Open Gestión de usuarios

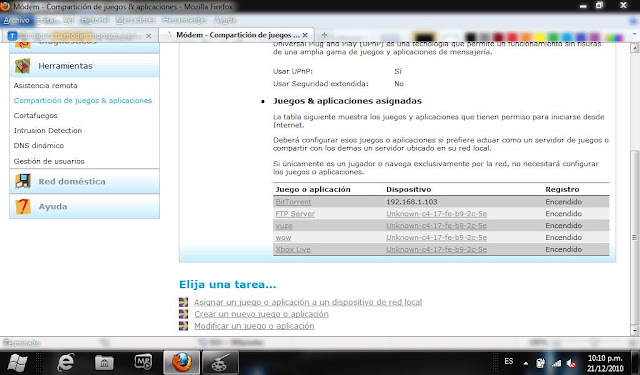pyautogui.click(x=49, y=161)
